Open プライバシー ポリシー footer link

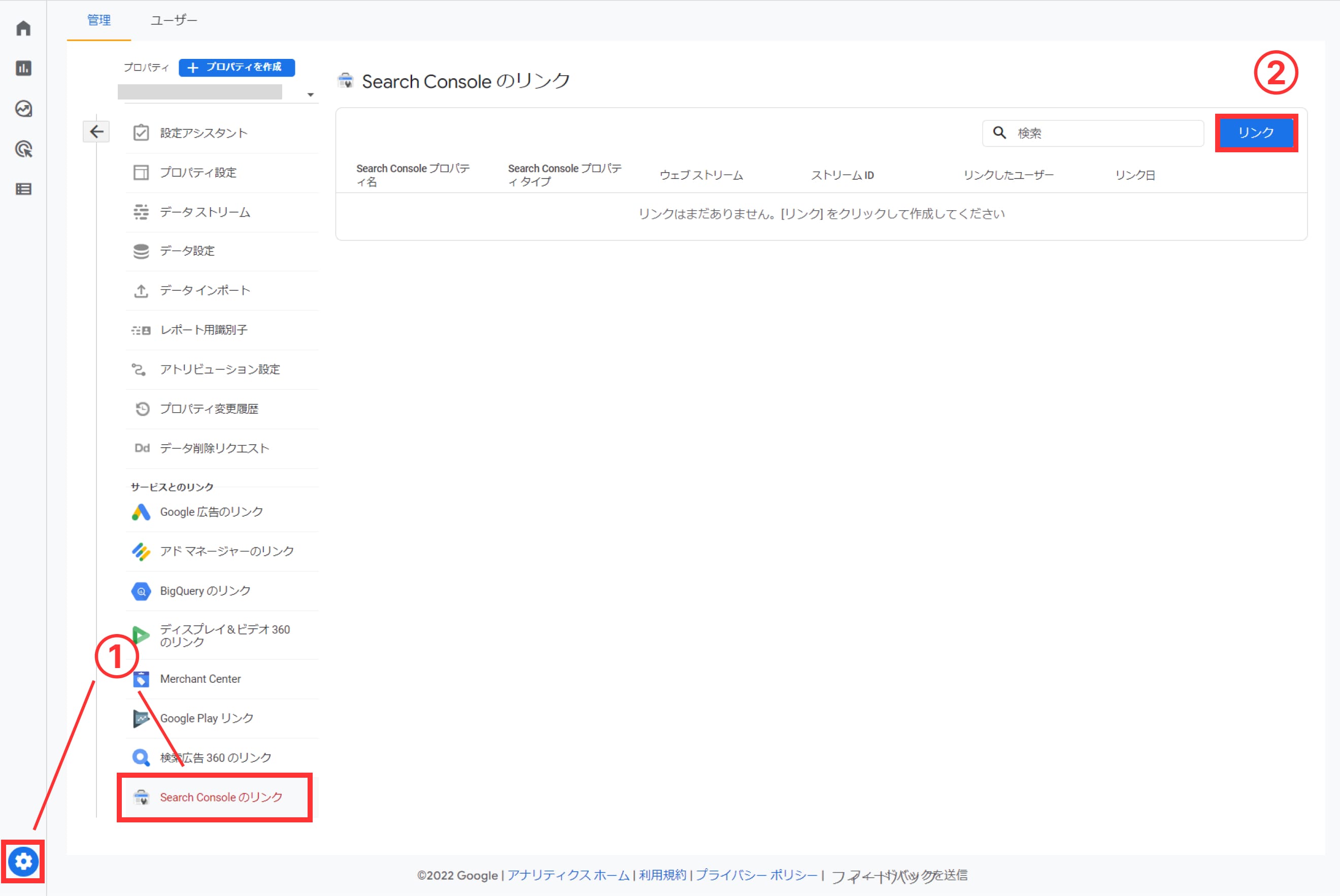[x=757, y=875]
